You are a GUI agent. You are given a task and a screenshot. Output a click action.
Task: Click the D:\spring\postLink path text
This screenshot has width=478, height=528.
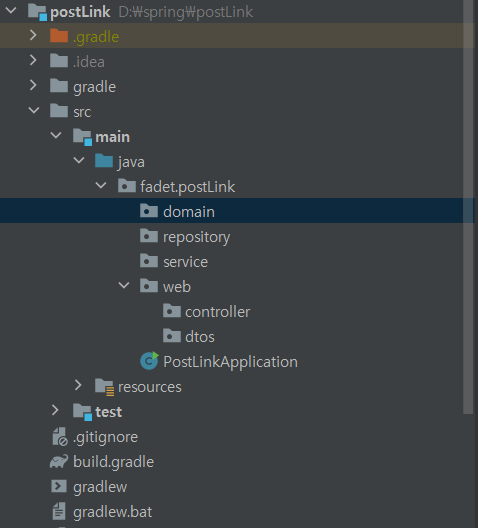point(185,12)
